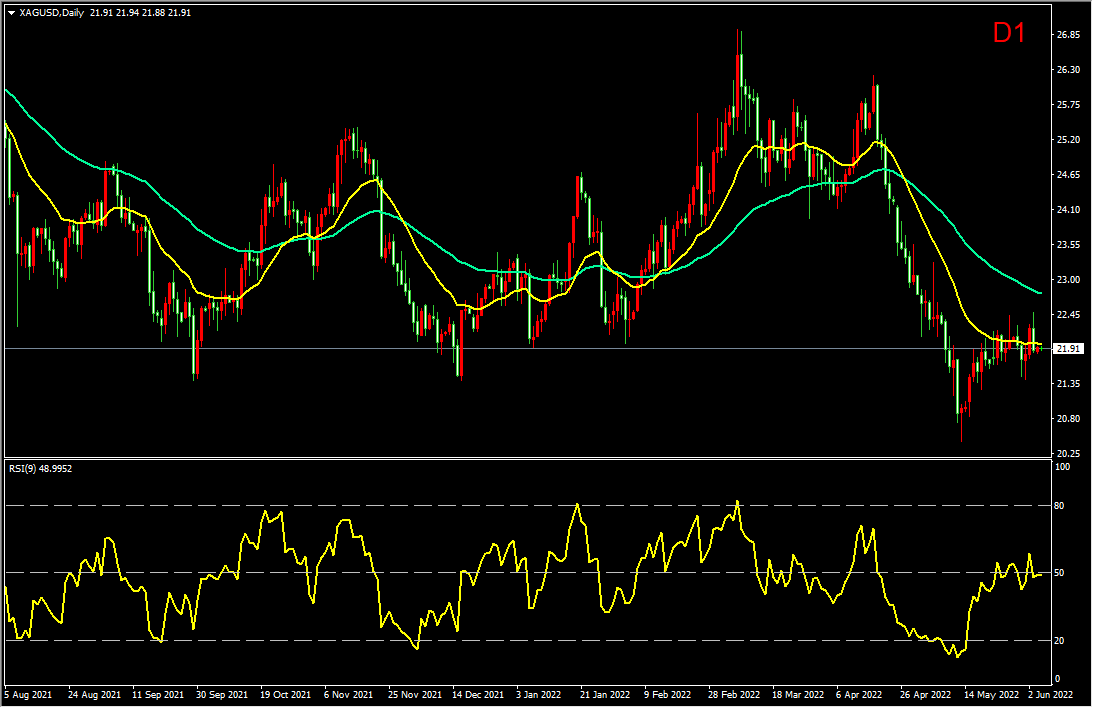Click the 30 Sep 2021 date label
Image resolution: width=1093 pixels, height=708 pixels.
click(222, 695)
